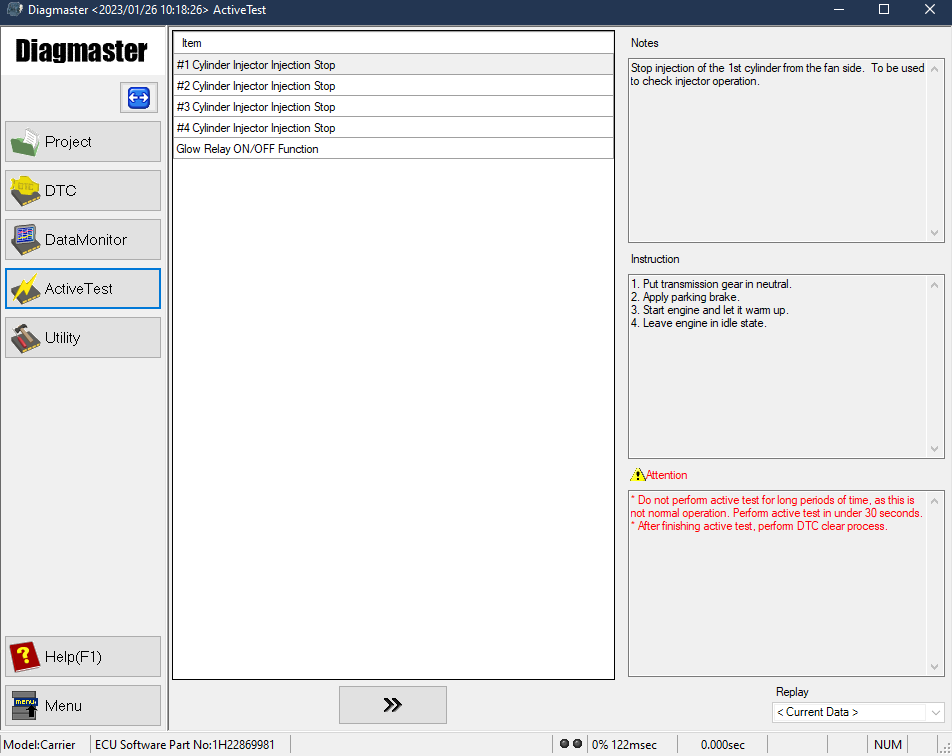The height and width of the screenshot is (756, 952).
Task: Click the 0.000sec status entry
Action: pyautogui.click(x=722, y=744)
